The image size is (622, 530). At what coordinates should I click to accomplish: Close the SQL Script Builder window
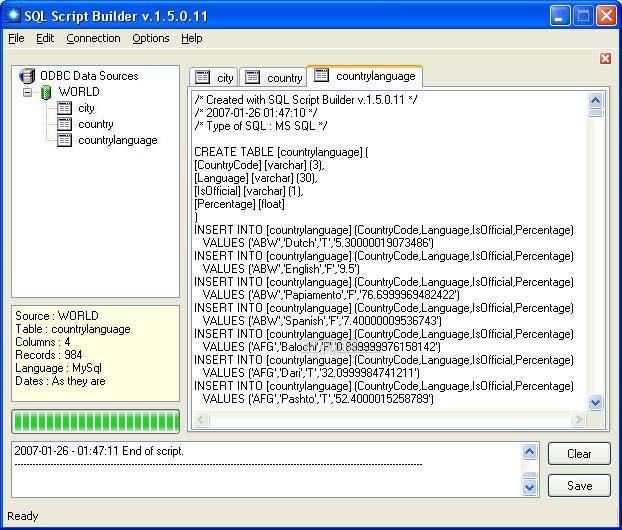tap(607, 16)
